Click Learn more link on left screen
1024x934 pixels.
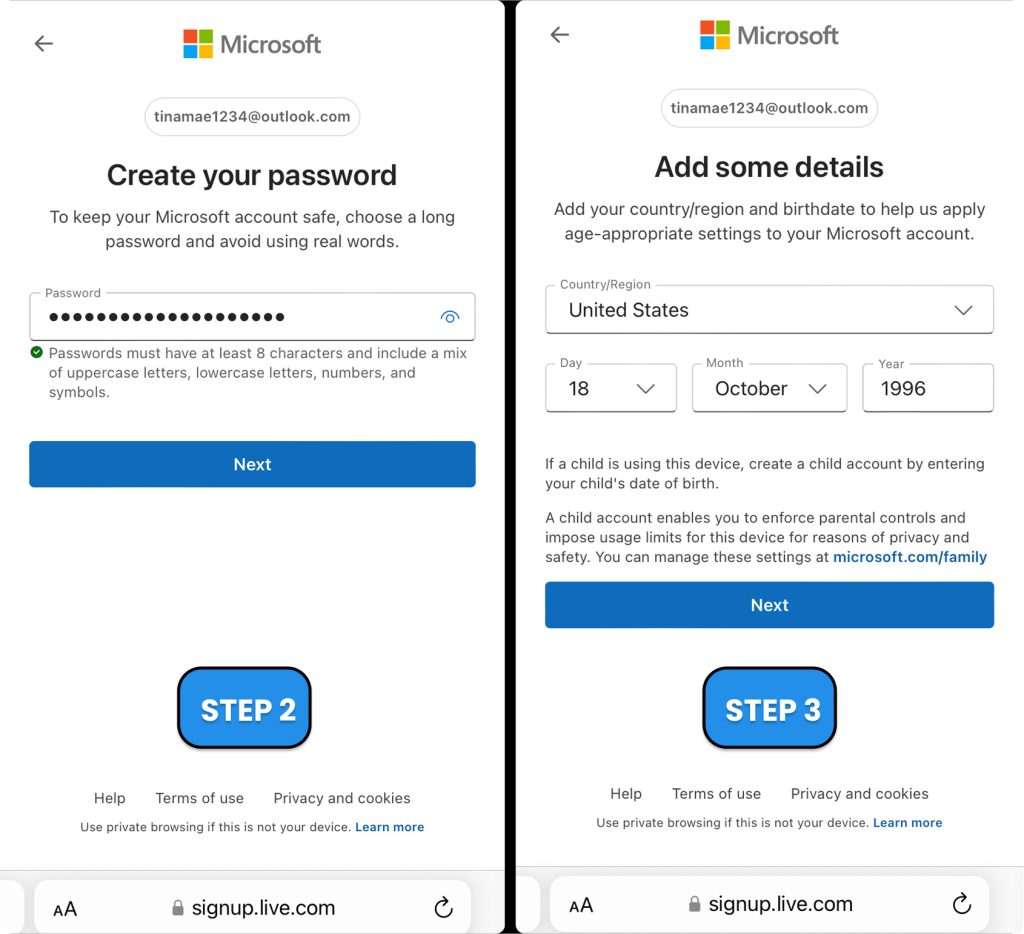389,827
